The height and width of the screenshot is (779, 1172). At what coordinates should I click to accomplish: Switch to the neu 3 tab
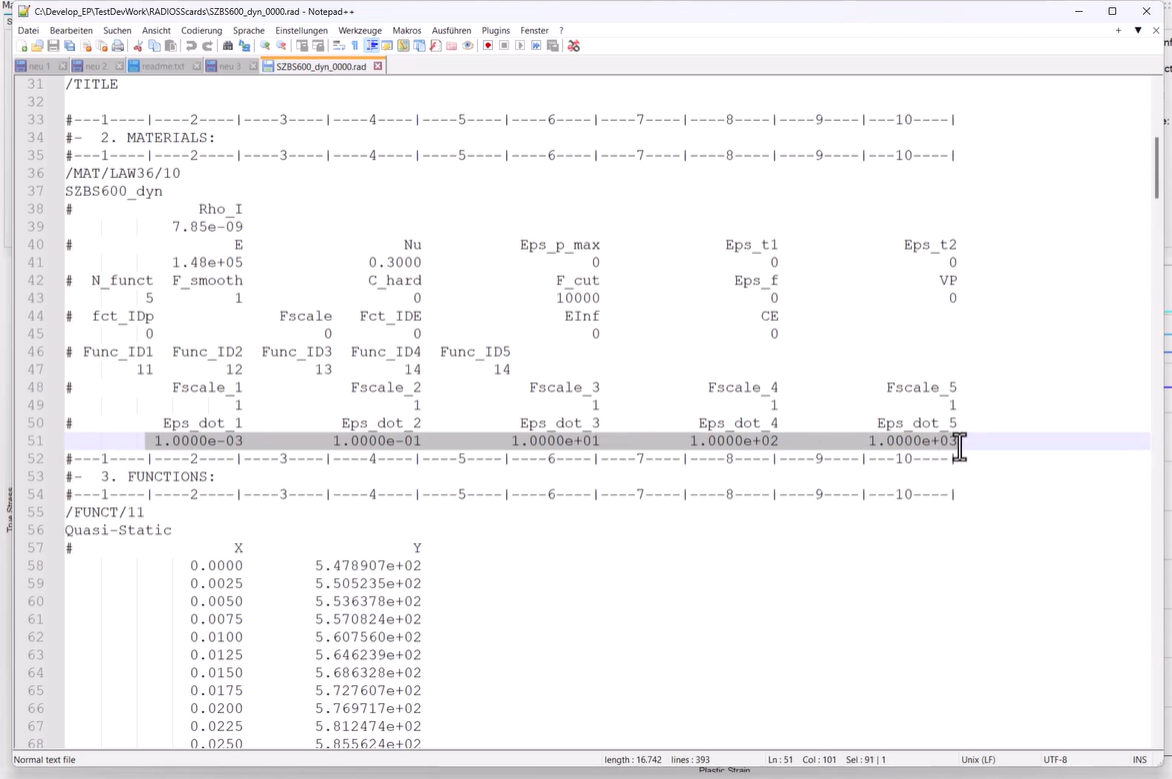click(x=229, y=66)
